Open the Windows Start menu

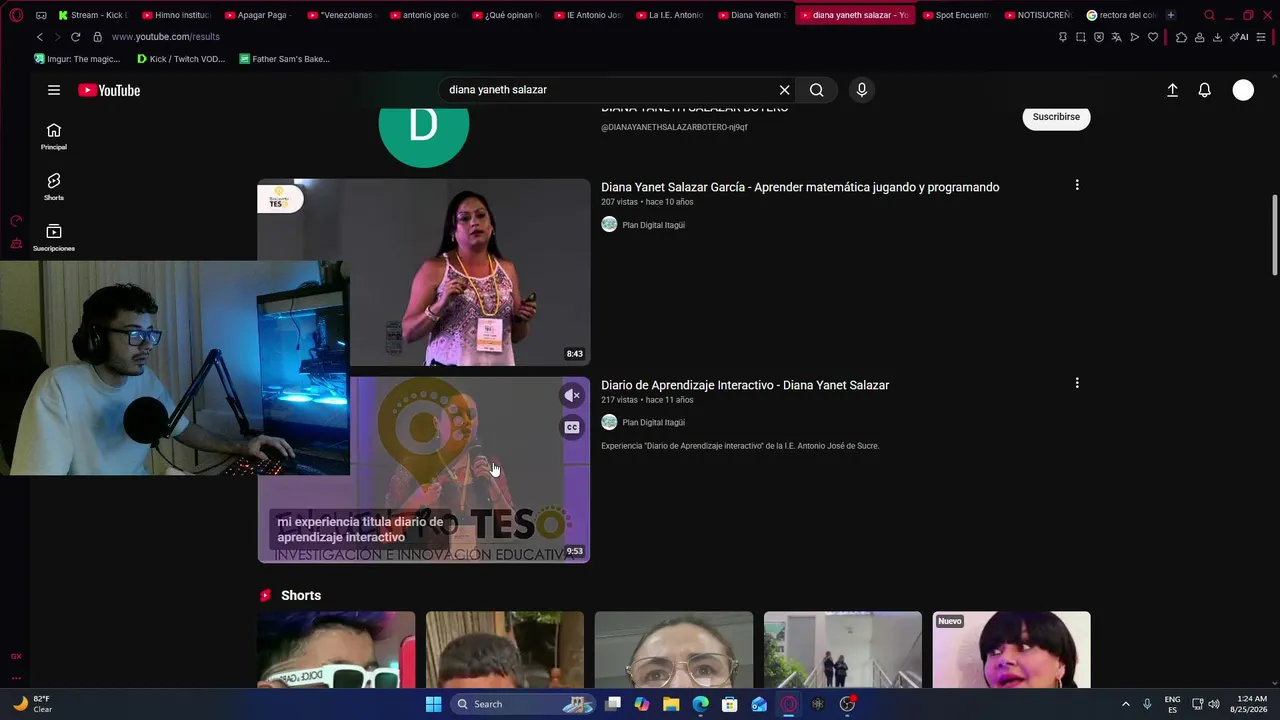(x=433, y=704)
